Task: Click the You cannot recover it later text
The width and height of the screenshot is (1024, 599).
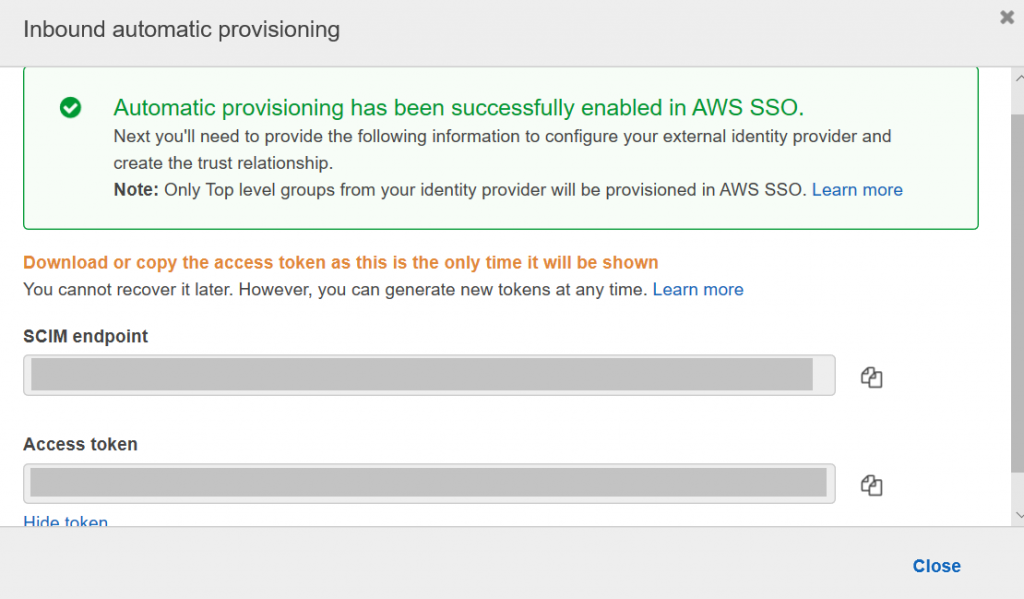Action: pyautogui.click(x=336, y=289)
